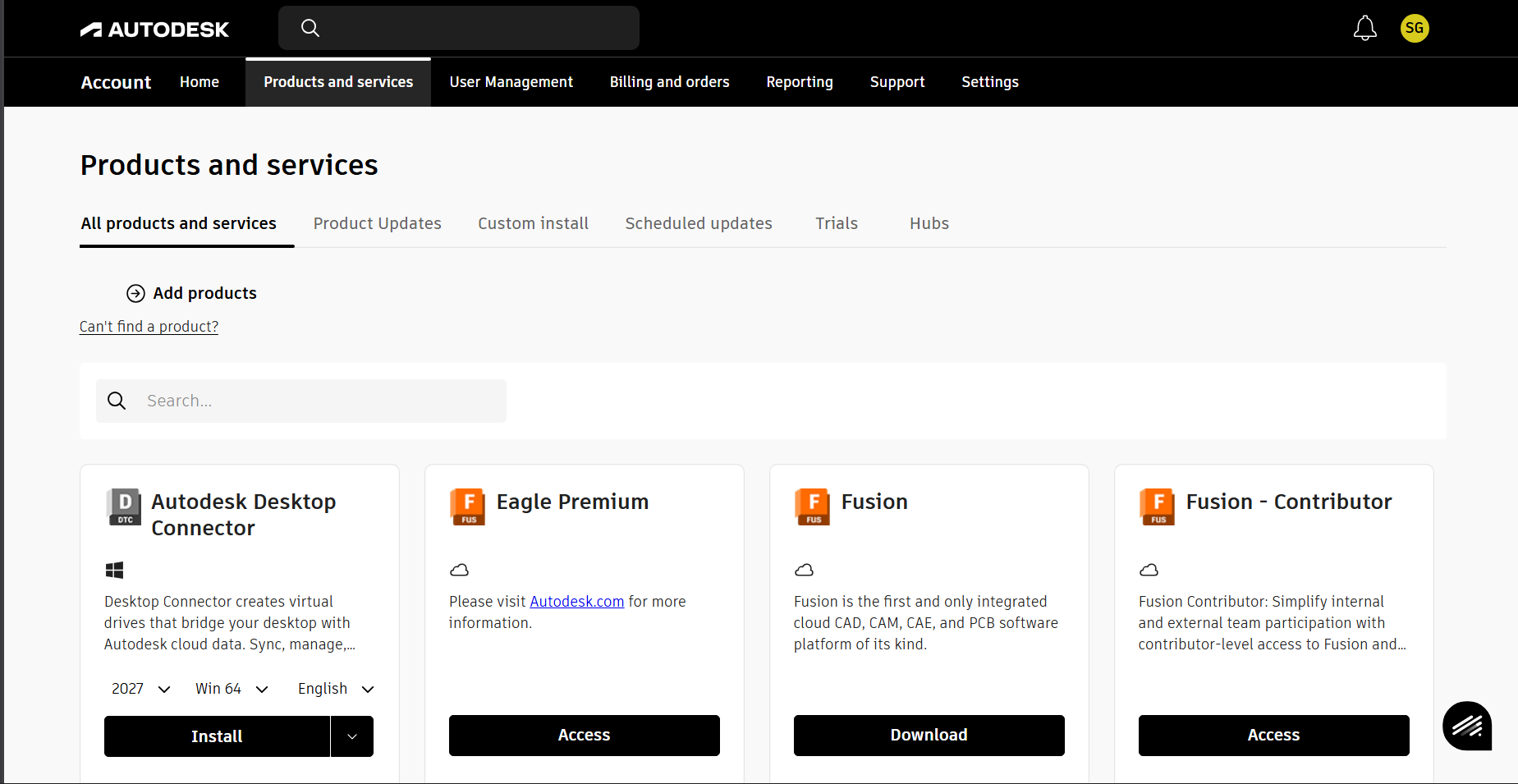The image size is (1518, 784).
Task: Select Products and services in the navigation
Action: tap(338, 82)
